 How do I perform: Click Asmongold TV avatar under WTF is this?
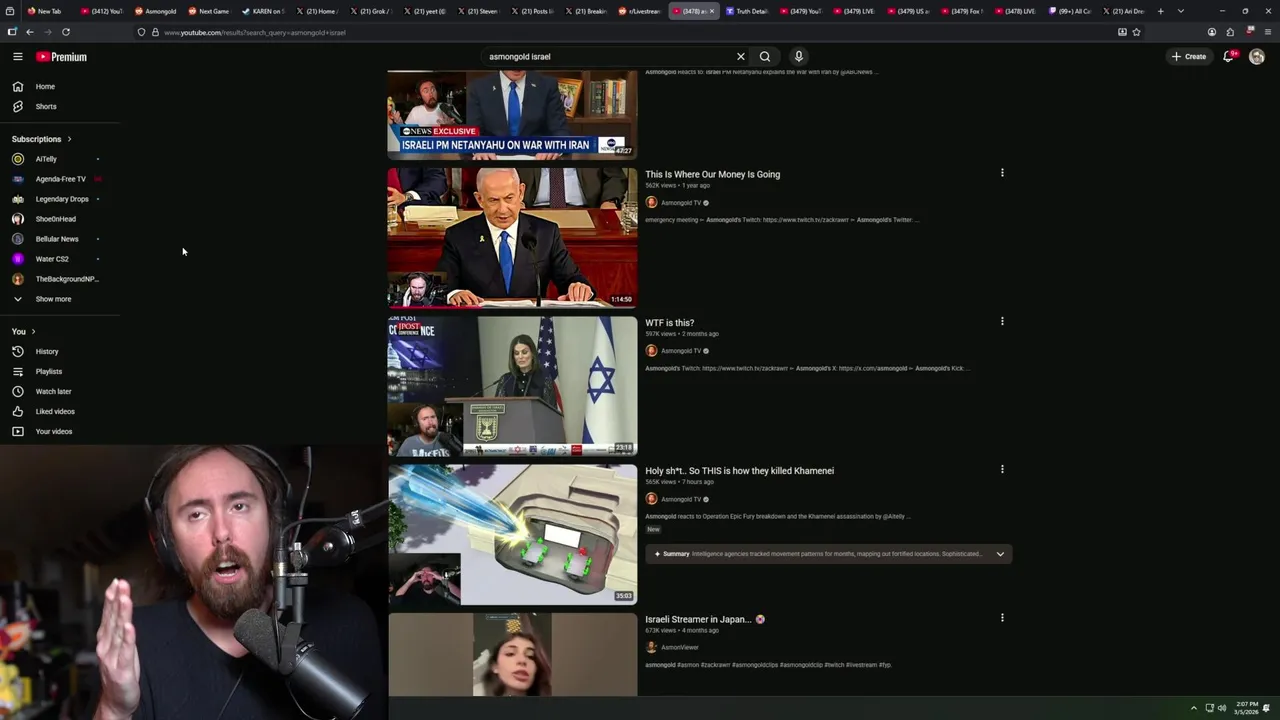[651, 351]
